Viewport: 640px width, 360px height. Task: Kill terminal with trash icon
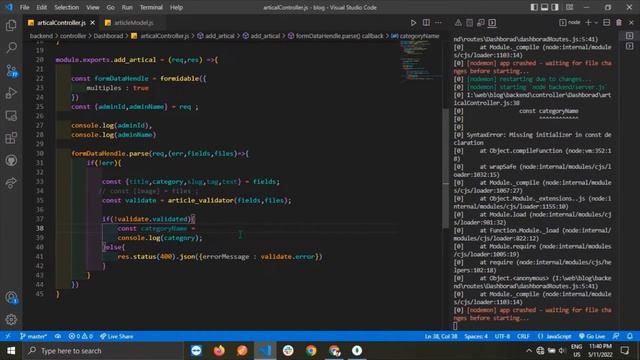click(619, 23)
